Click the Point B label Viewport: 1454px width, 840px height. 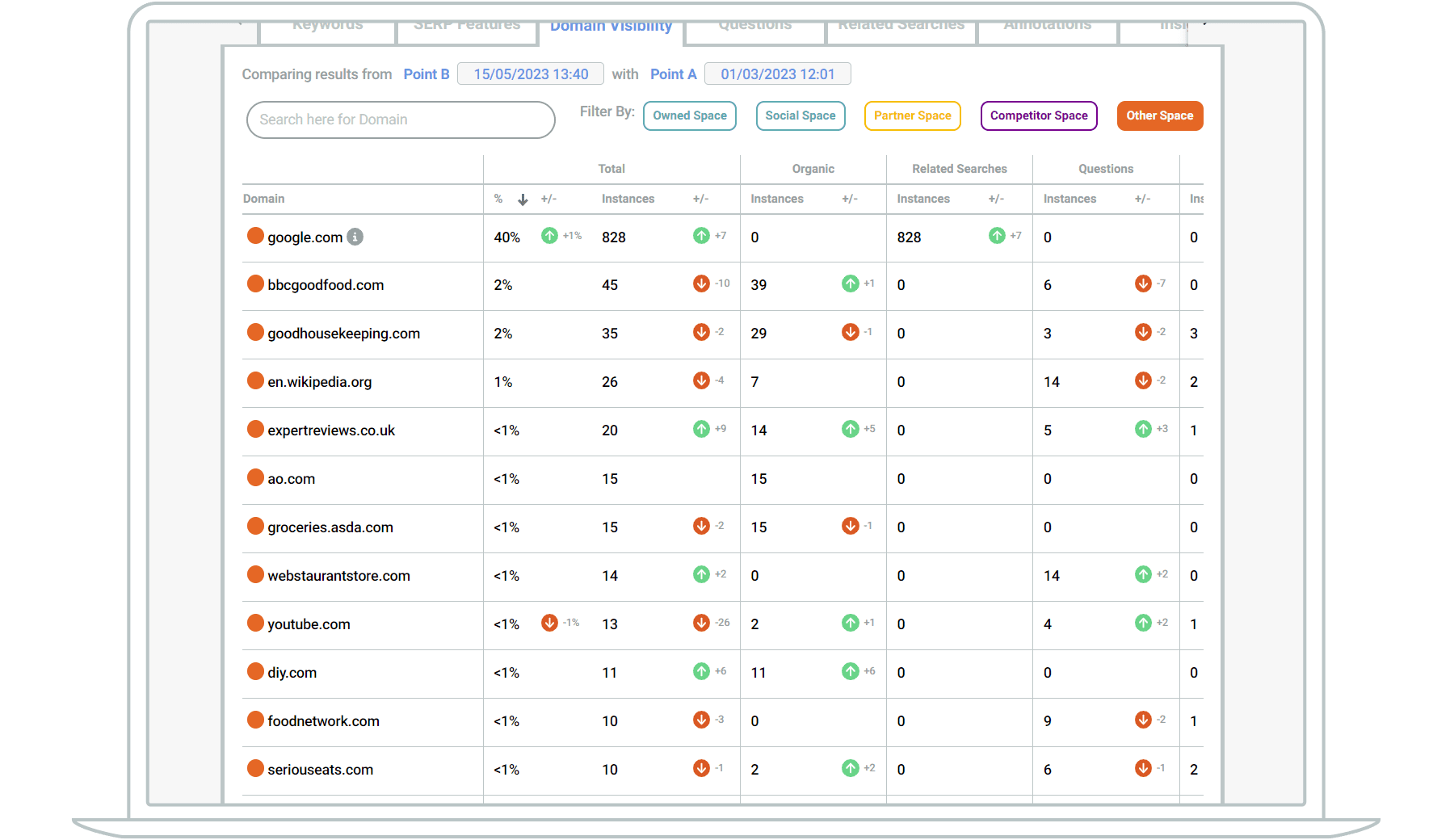click(427, 74)
